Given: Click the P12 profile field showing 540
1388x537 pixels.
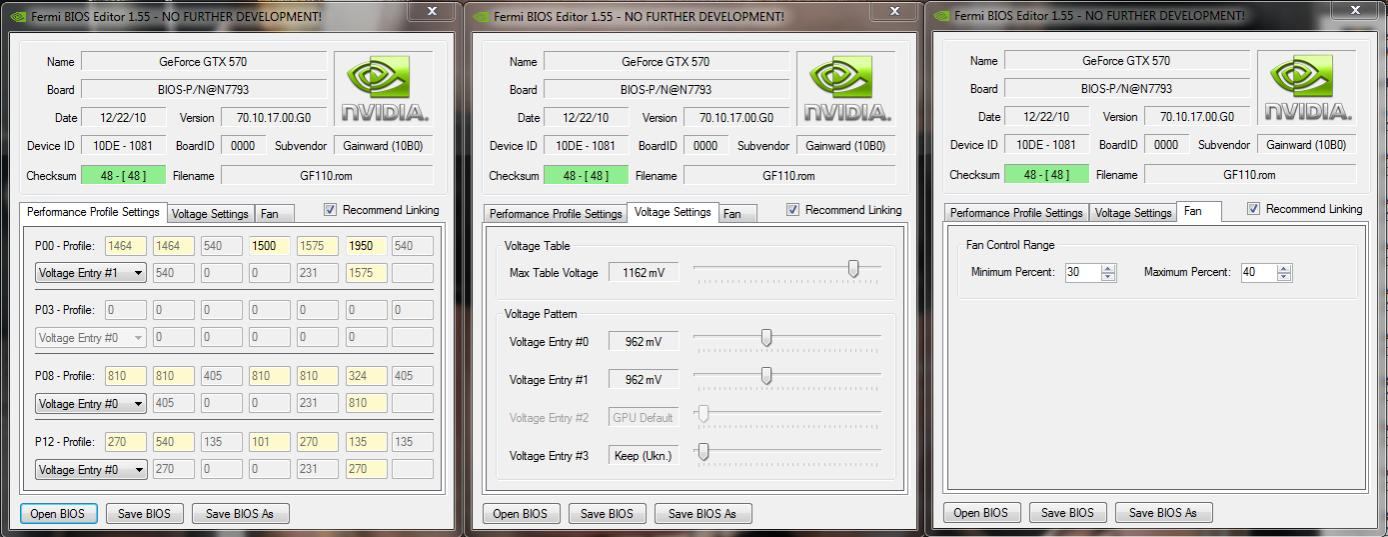Looking at the screenshot, I should pyautogui.click(x=173, y=442).
